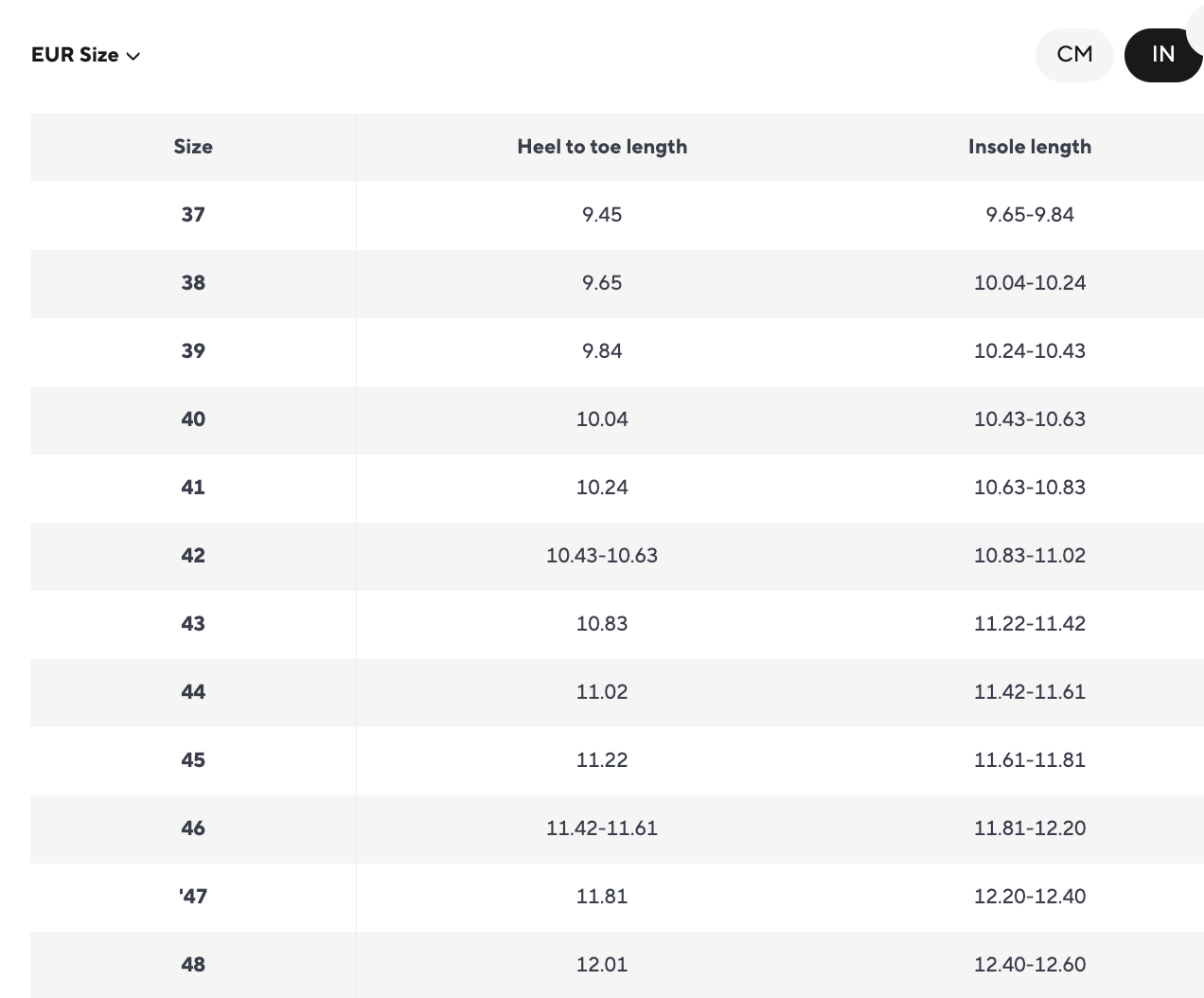Select the IN unit toggle
The width and height of the screenshot is (1204, 998).
click(x=1162, y=55)
